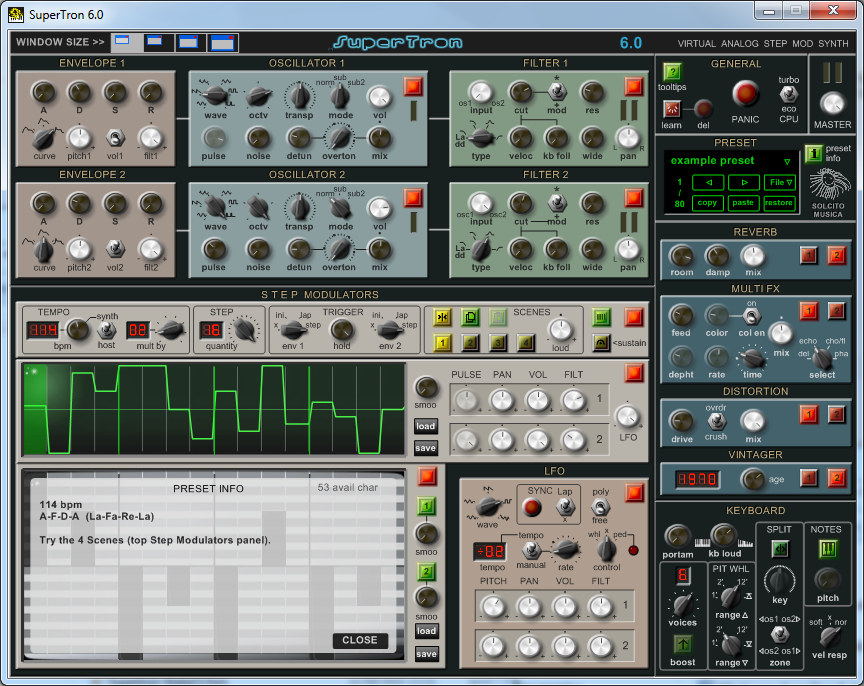The image size is (864, 686).
Task: Click save beside the step waveform display
Action: [425, 448]
